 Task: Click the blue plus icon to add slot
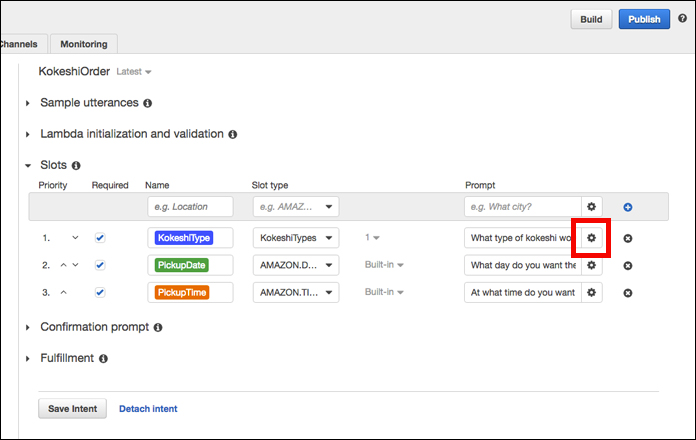pyautogui.click(x=628, y=207)
